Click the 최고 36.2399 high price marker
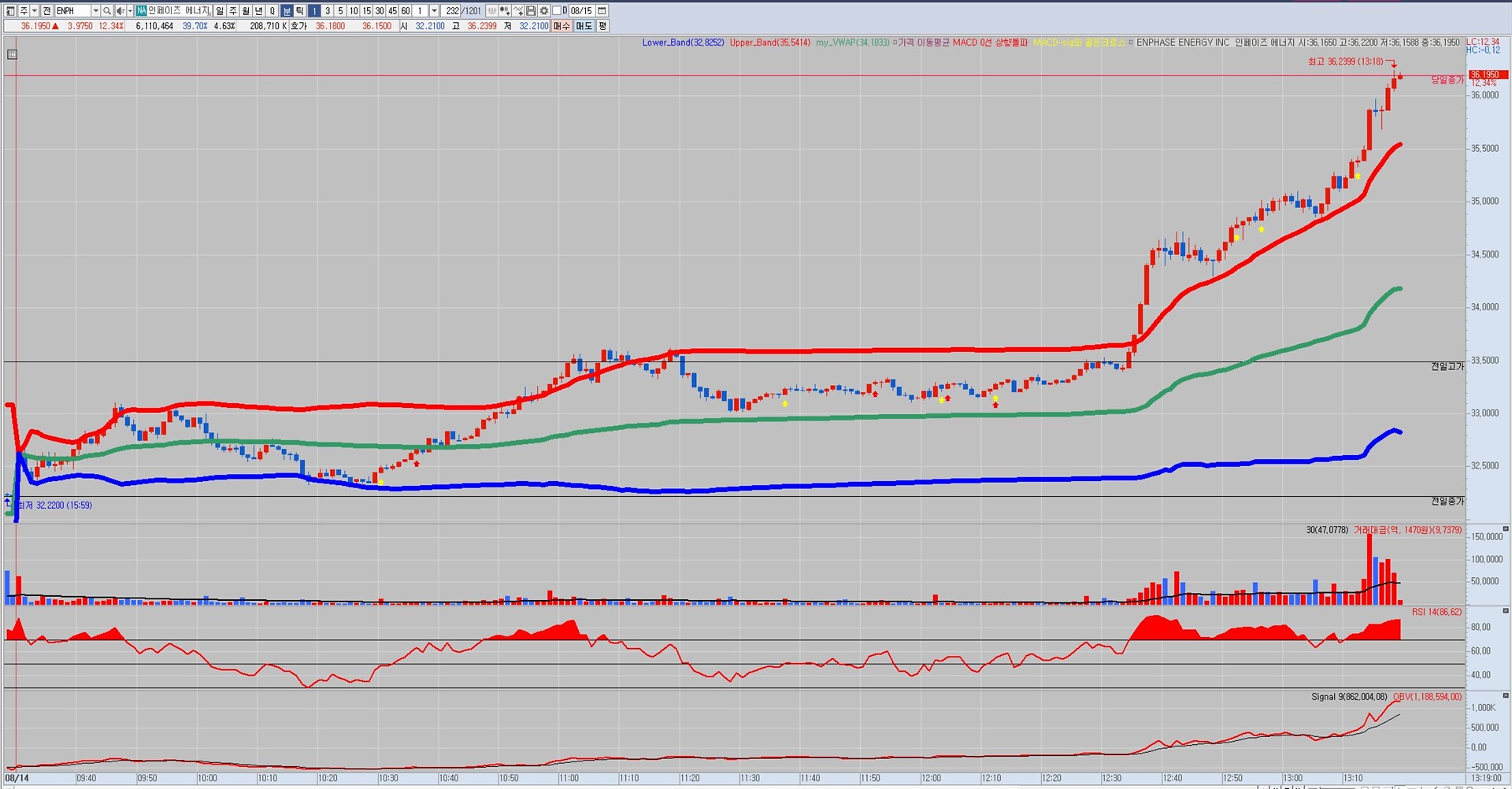This screenshot has width=1512, height=789. [x=1345, y=61]
